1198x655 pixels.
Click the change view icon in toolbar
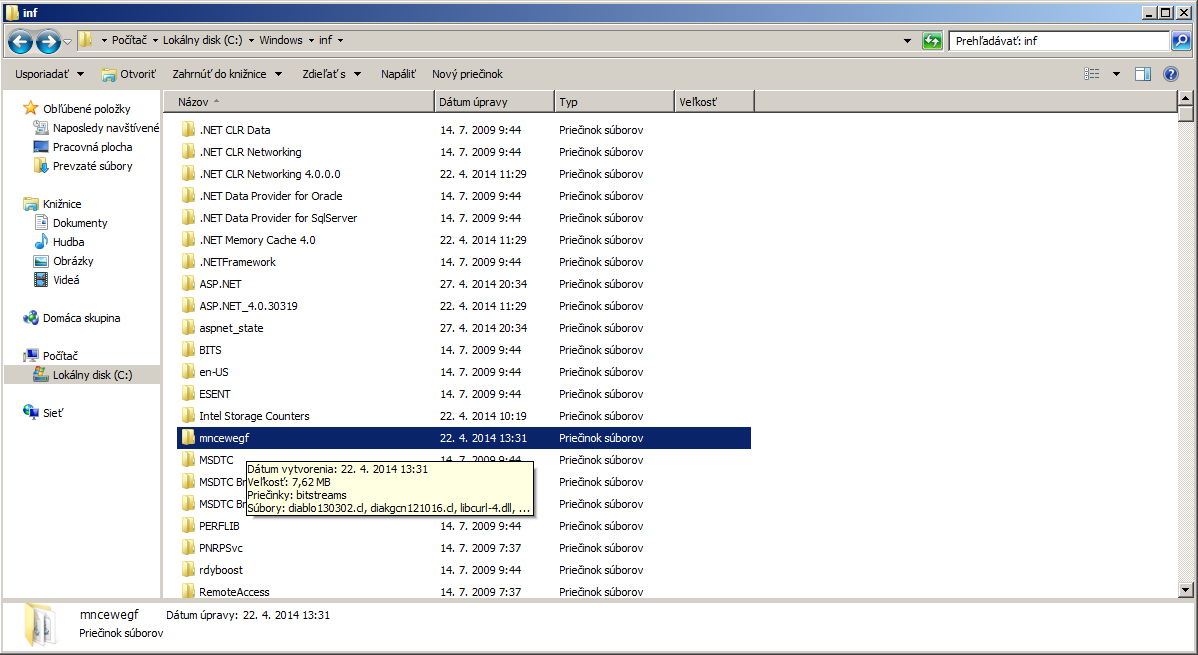1092,74
